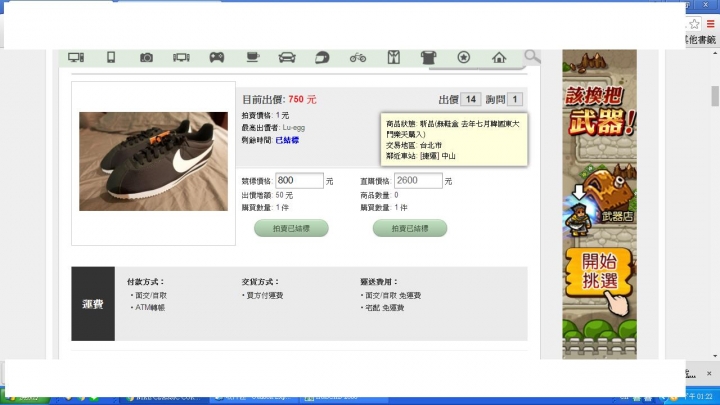Open the browser menu icon
The height and width of the screenshot is (405, 720).
710,24
